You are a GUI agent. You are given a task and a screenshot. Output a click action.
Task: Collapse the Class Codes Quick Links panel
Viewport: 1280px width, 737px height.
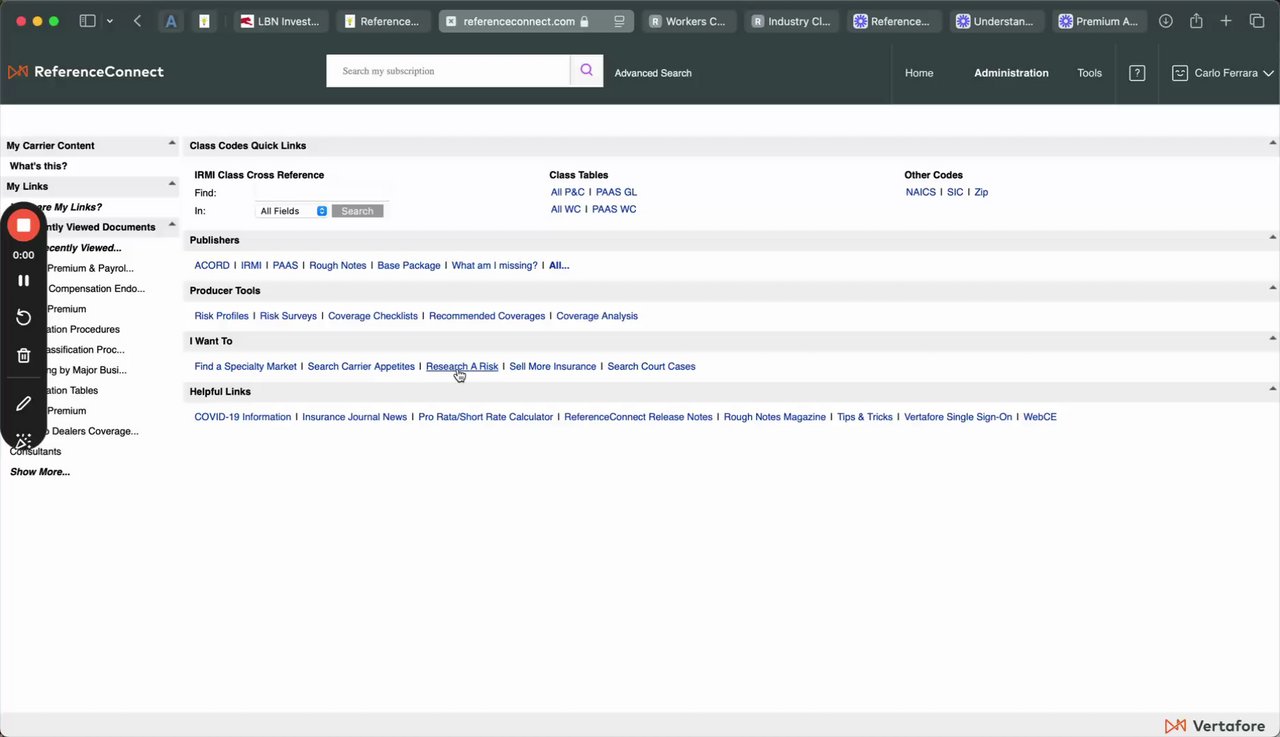[1272, 144]
